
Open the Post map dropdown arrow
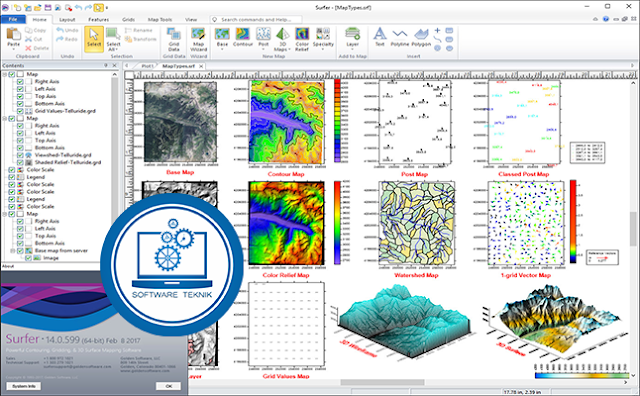point(264,49)
